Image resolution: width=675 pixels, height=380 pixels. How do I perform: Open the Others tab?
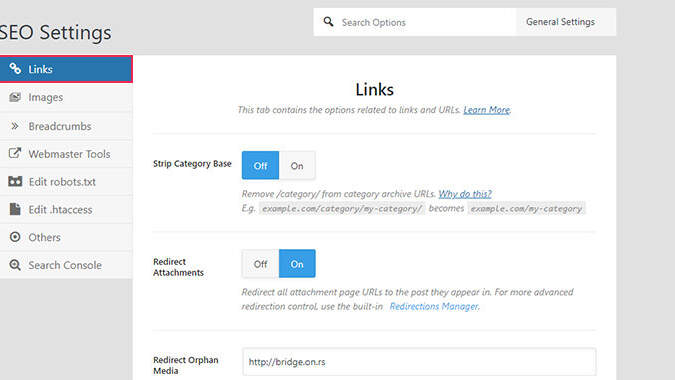coord(66,237)
